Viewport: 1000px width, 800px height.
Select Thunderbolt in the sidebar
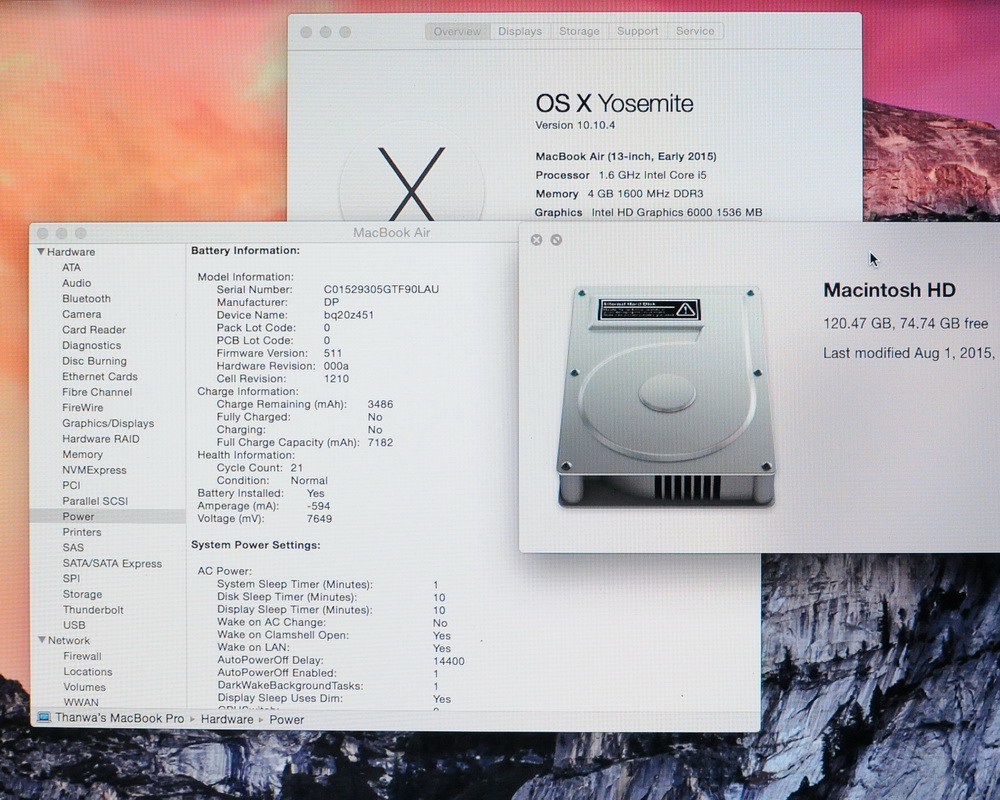click(x=93, y=610)
